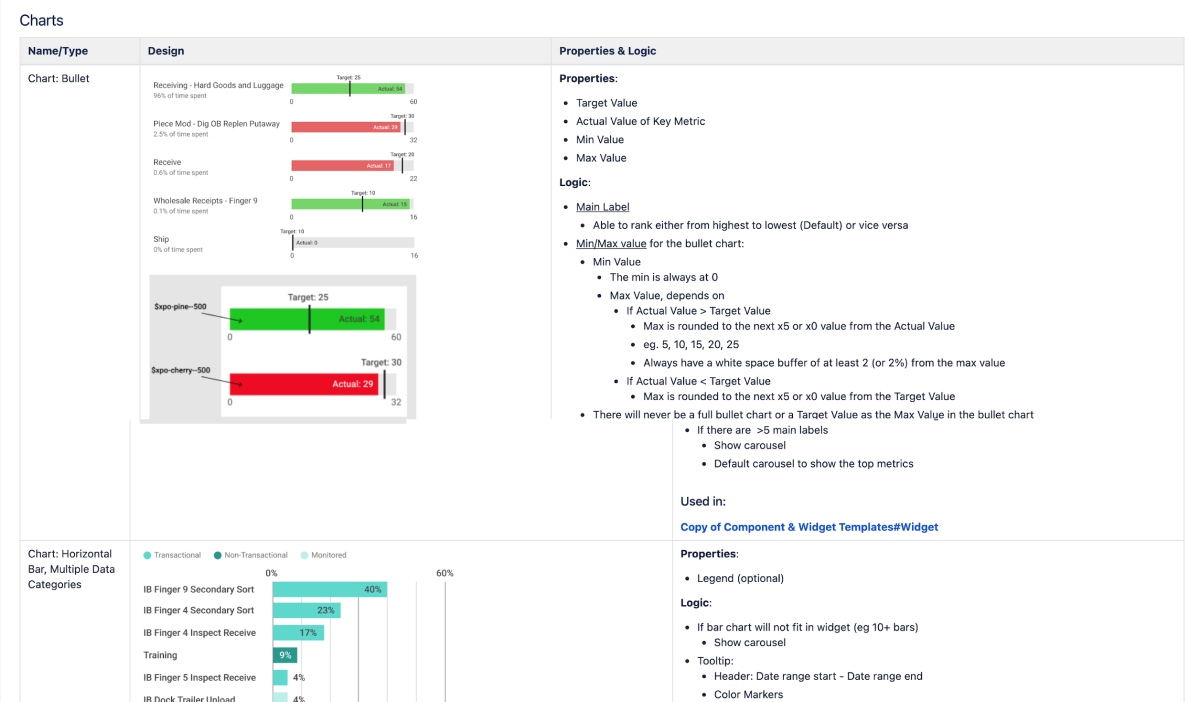The width and height of the screenshot is (1200, 702).
Task: Open Copy of Component & Widget Templates#Widget link
Action: pos(809,527)
